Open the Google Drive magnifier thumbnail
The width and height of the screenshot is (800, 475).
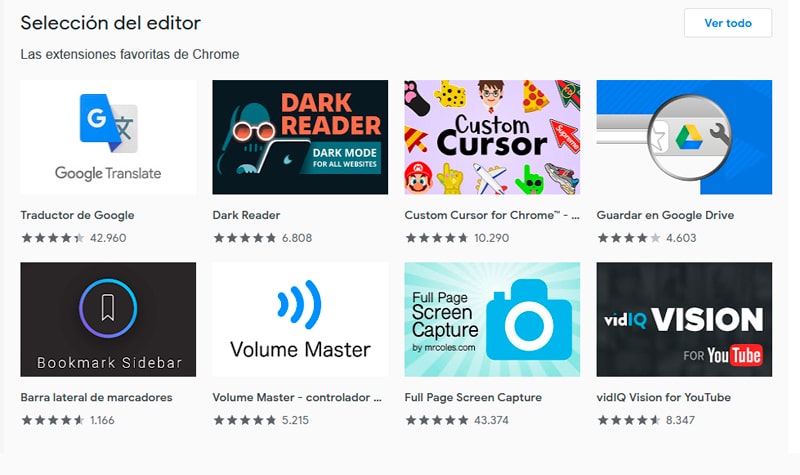[x=684, y=137]
